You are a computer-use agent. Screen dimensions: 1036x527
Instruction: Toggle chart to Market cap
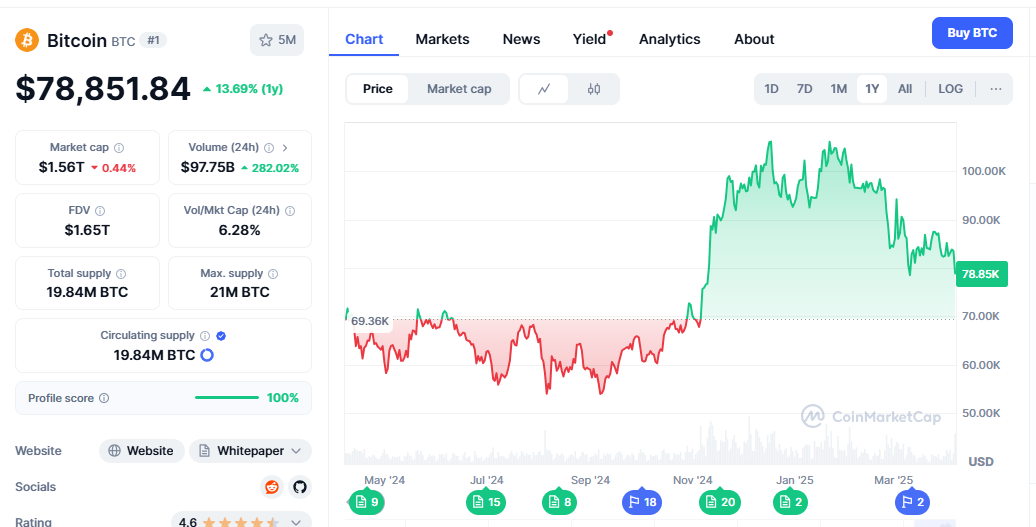[x=459, y=89]
